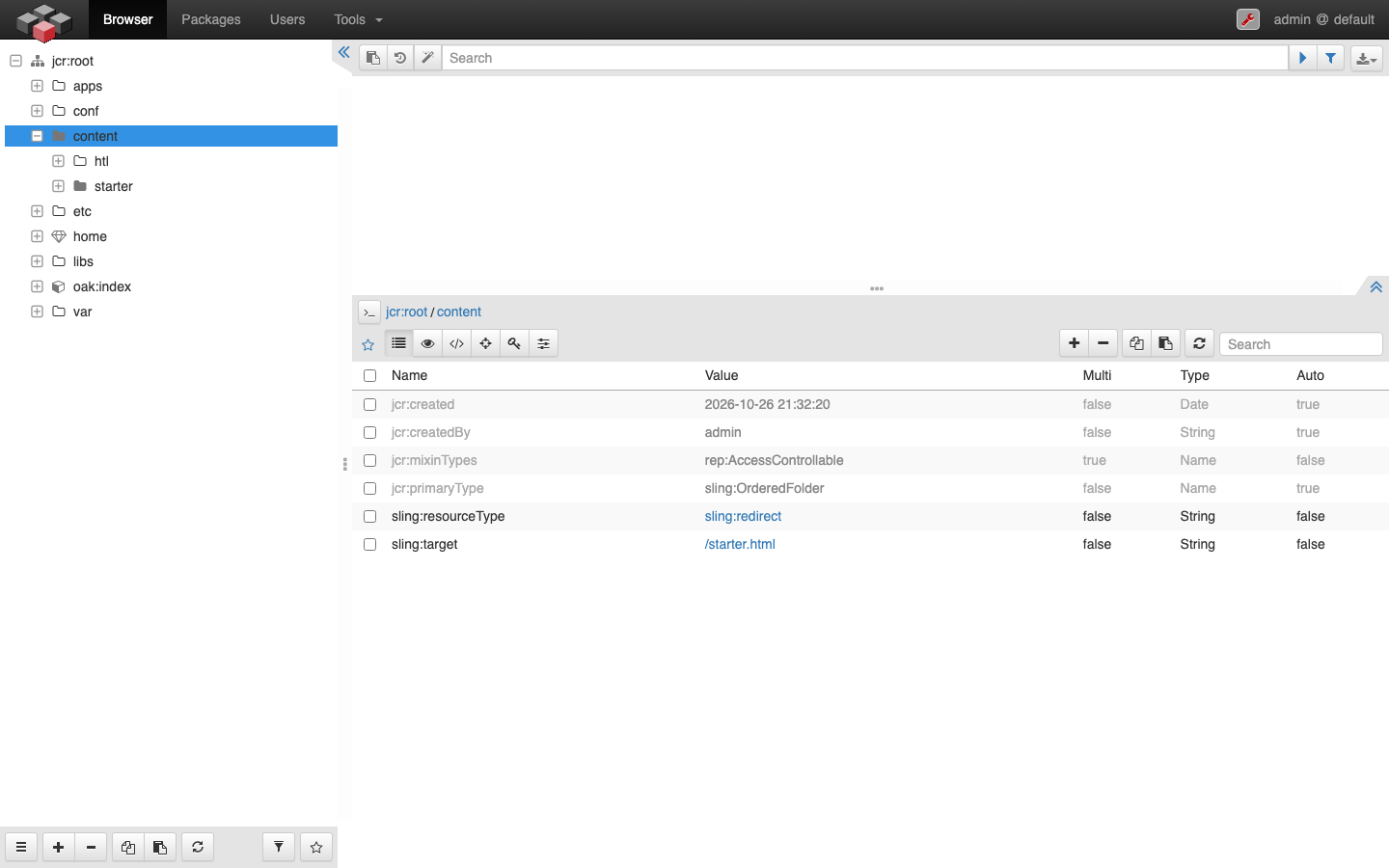Open query templates with the magic wand
Viewport: 1389px width, 868px height.
[428, 58]
